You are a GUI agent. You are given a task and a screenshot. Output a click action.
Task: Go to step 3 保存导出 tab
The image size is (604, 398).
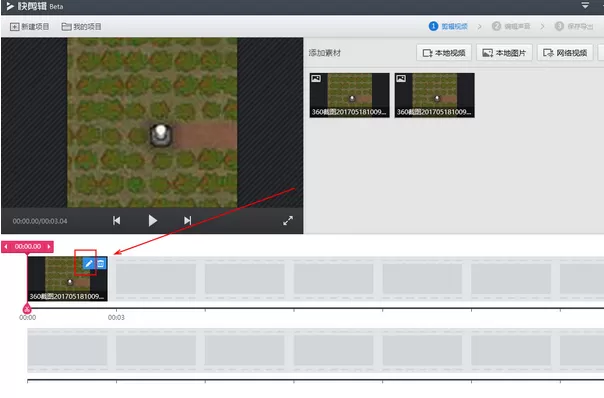574,26
